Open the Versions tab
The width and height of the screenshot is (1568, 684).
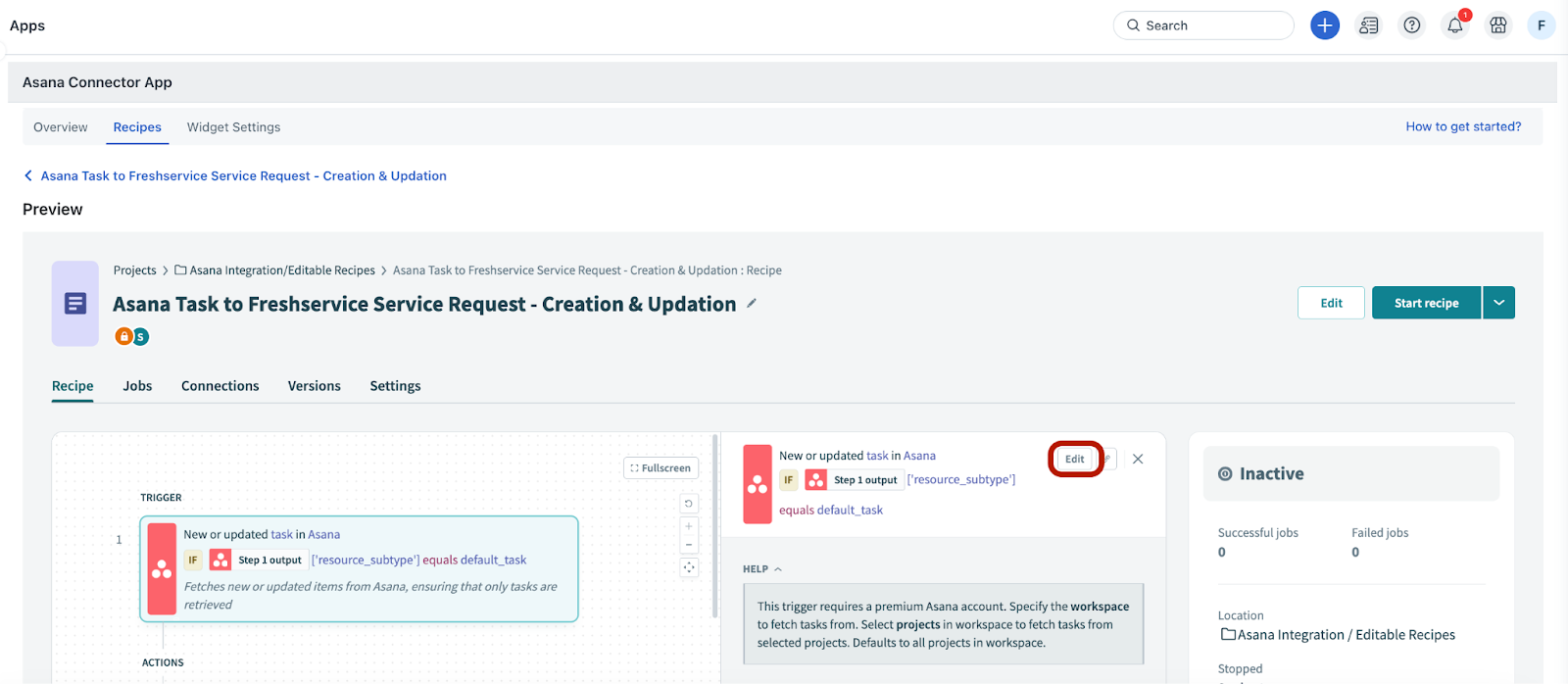[x=315, y=386]
